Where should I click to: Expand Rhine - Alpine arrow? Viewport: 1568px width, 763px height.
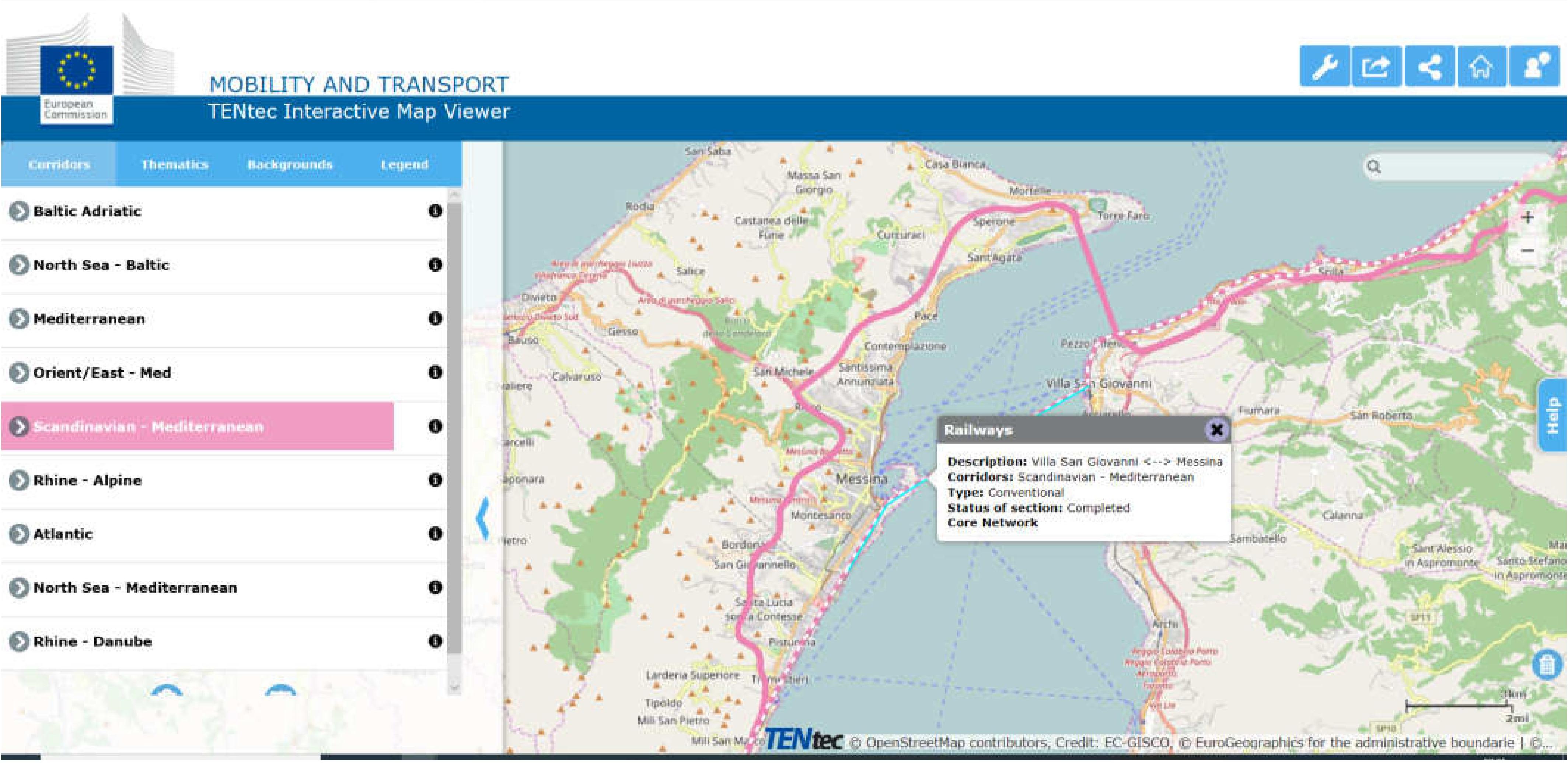(20, 480)
